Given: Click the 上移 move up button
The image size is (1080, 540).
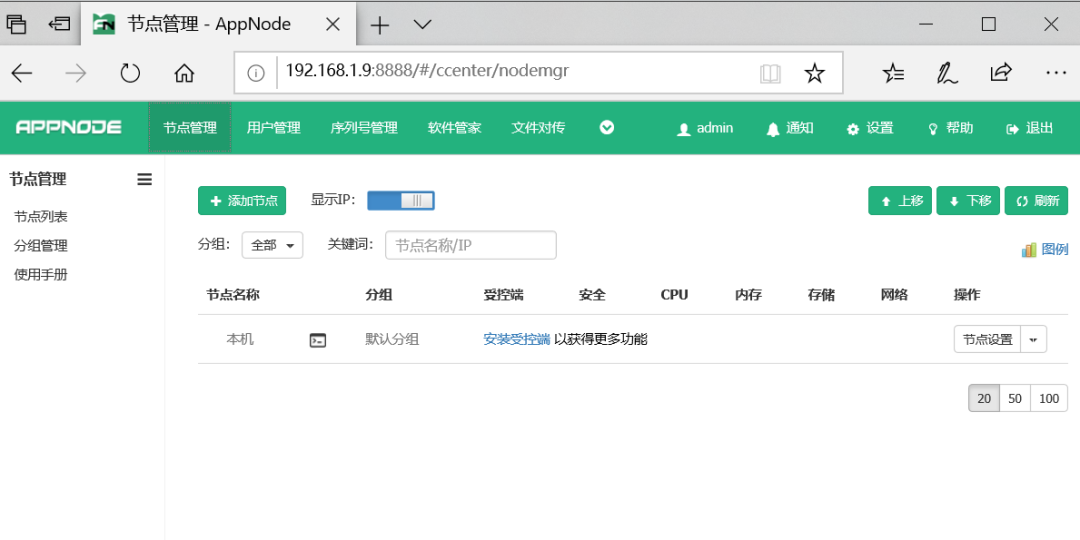Looking at the screenshot, I should click(900, 200).
